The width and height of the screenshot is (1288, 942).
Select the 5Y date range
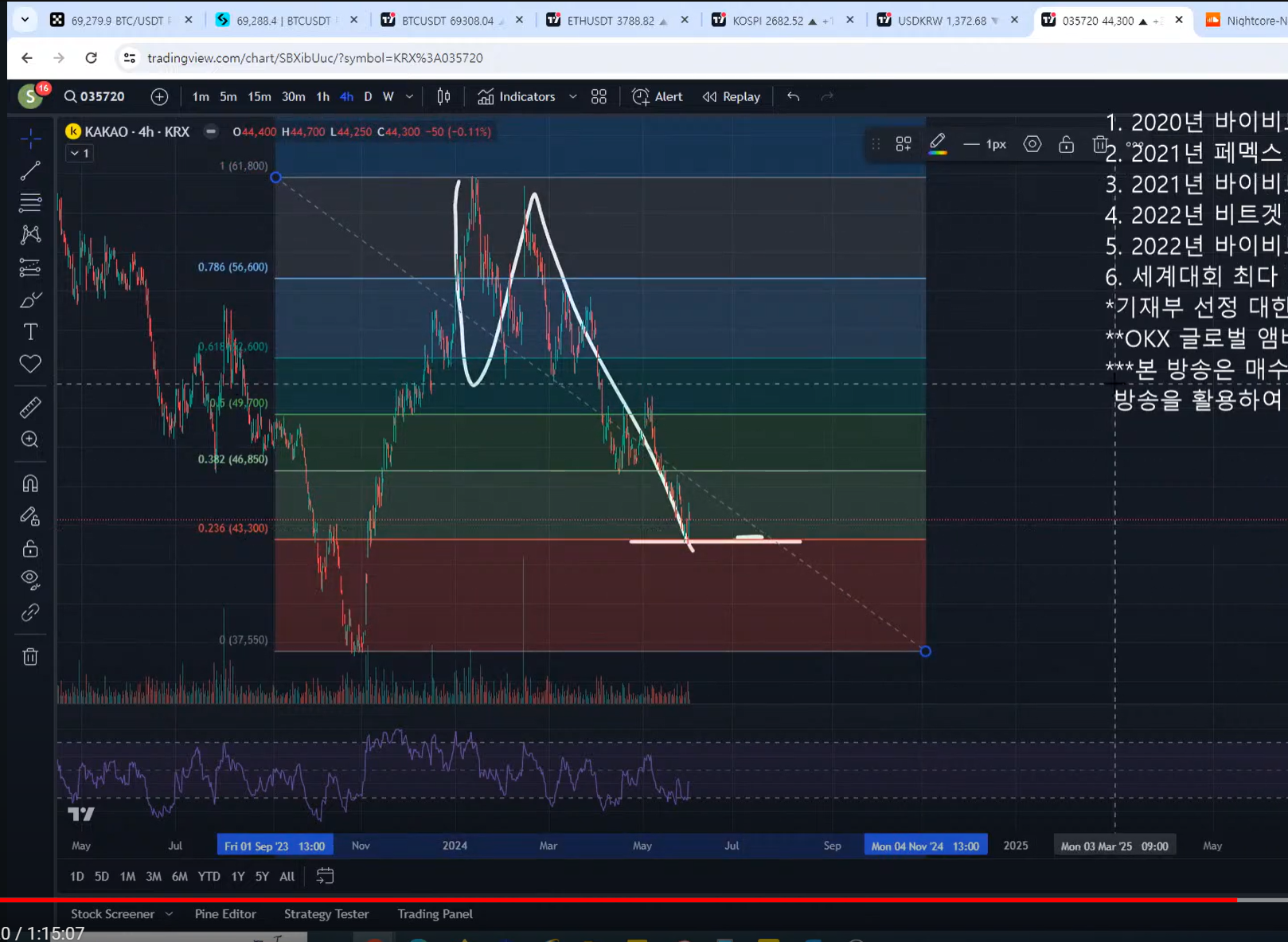click(x=262, y=876)
